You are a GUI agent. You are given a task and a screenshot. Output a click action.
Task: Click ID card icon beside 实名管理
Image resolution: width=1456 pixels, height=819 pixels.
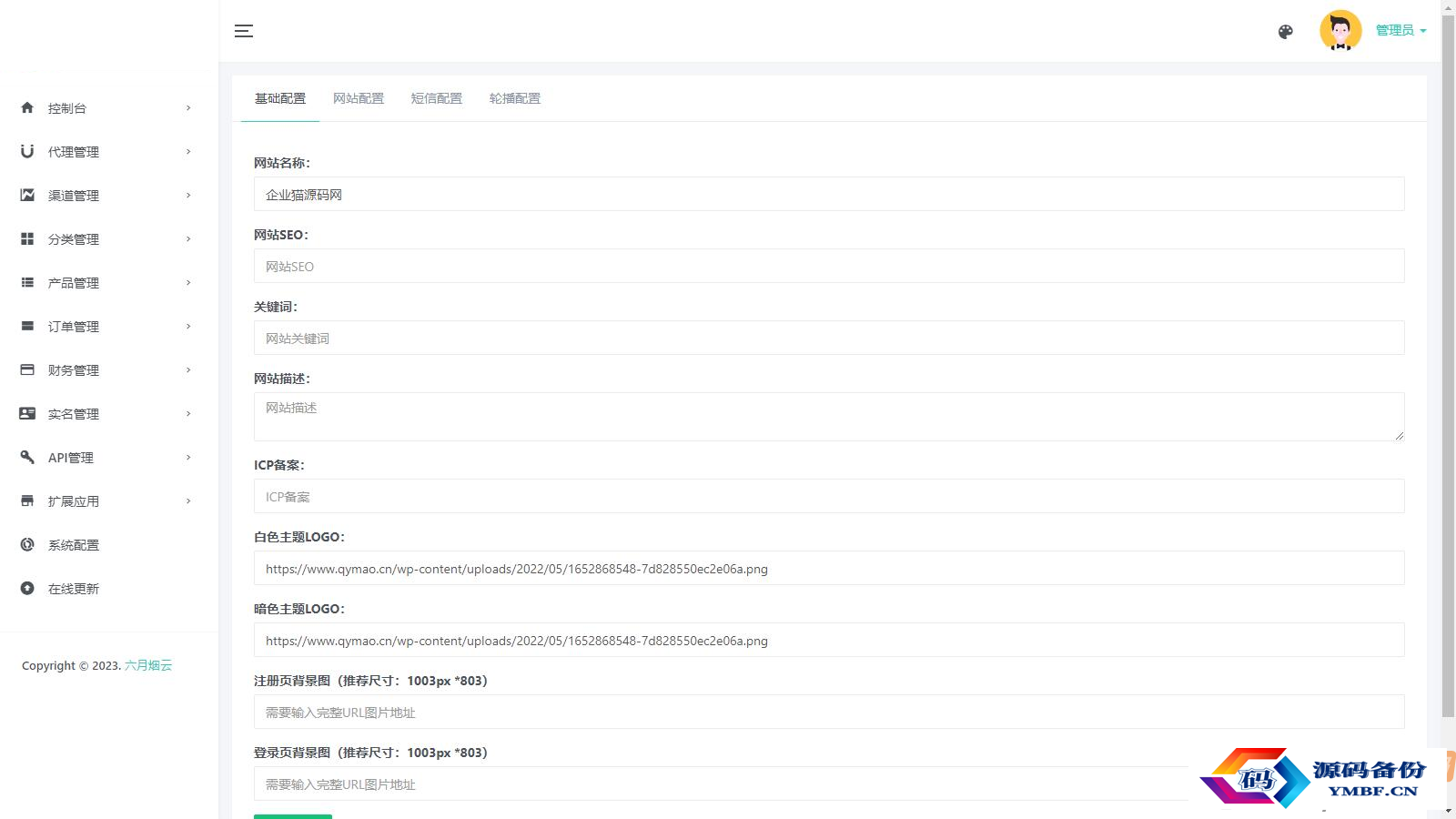27,413
